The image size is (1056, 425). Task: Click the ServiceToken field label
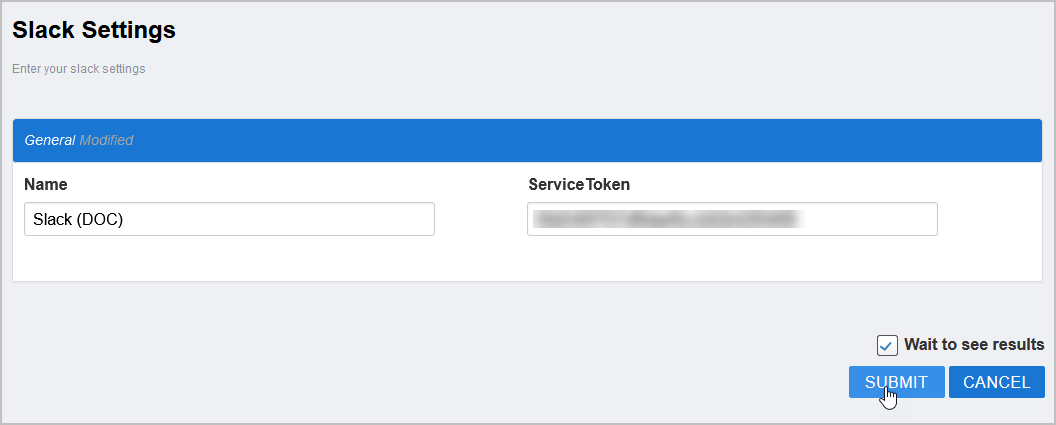point(579,185)
